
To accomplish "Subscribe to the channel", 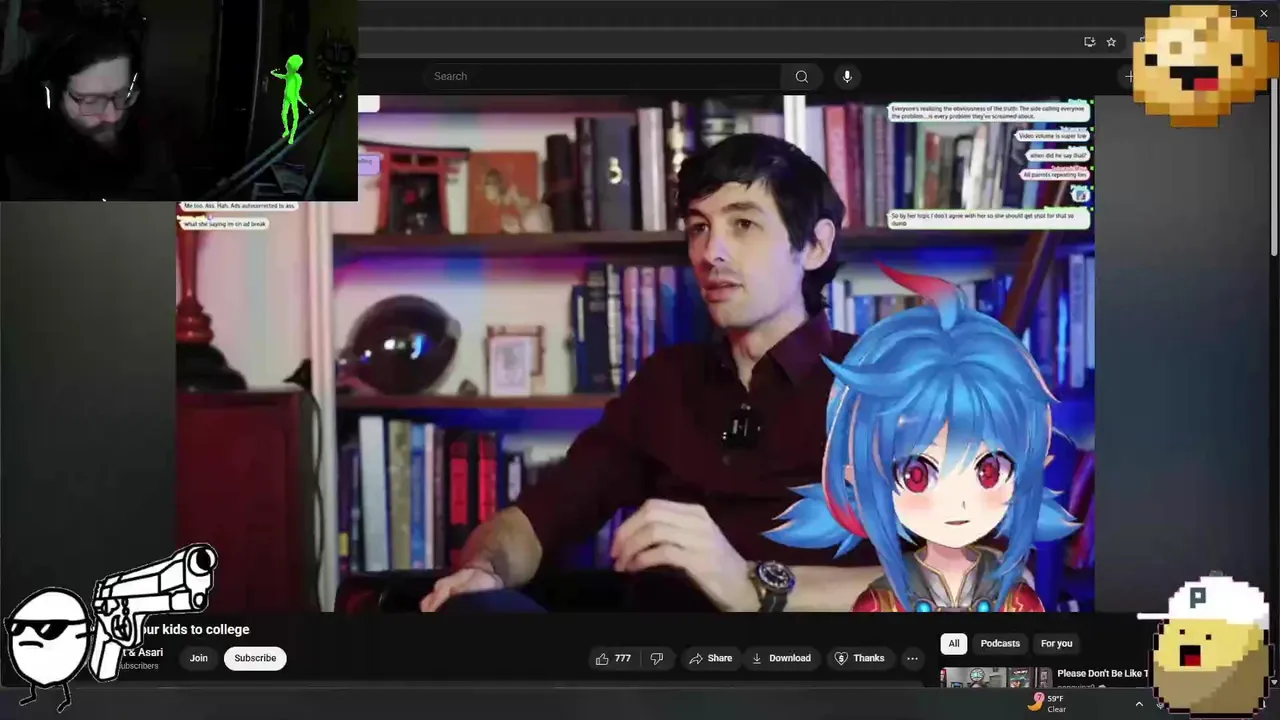I will 255,658.
